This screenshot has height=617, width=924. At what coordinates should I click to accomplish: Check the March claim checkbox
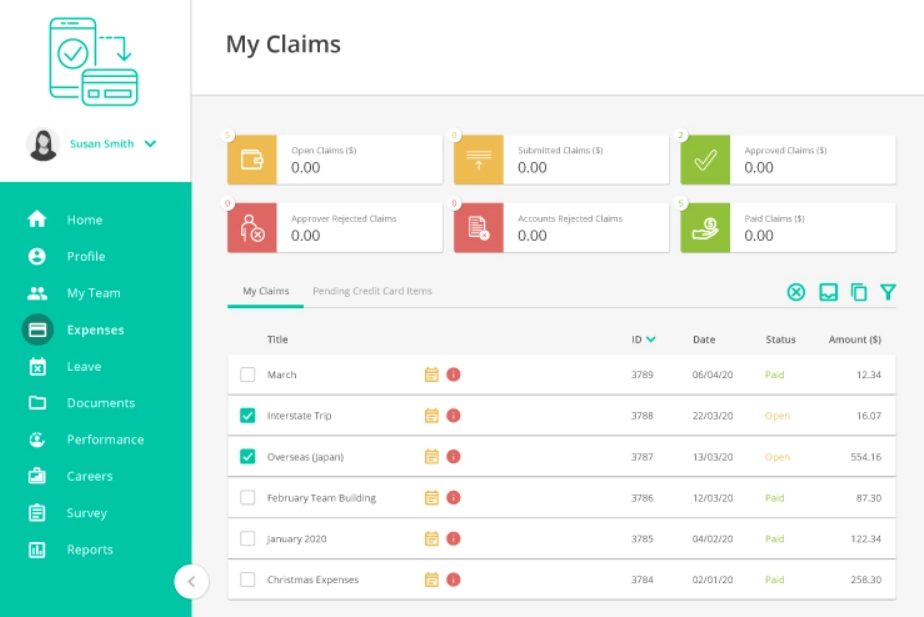(x=248, y=374)
